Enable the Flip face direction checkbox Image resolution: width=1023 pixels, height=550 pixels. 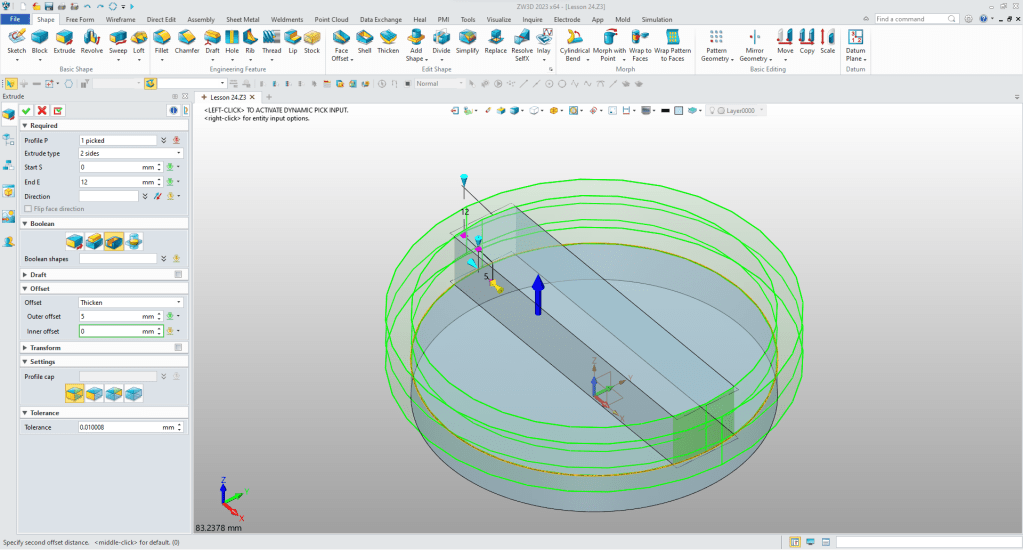tap(28, 209)
